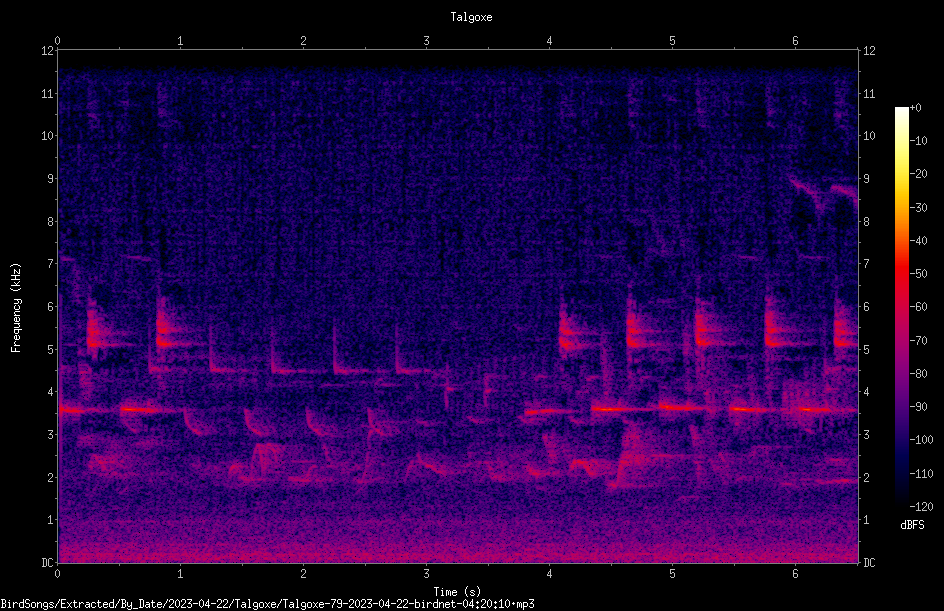Click the dBFS label under the color scale

pos(912,525)
